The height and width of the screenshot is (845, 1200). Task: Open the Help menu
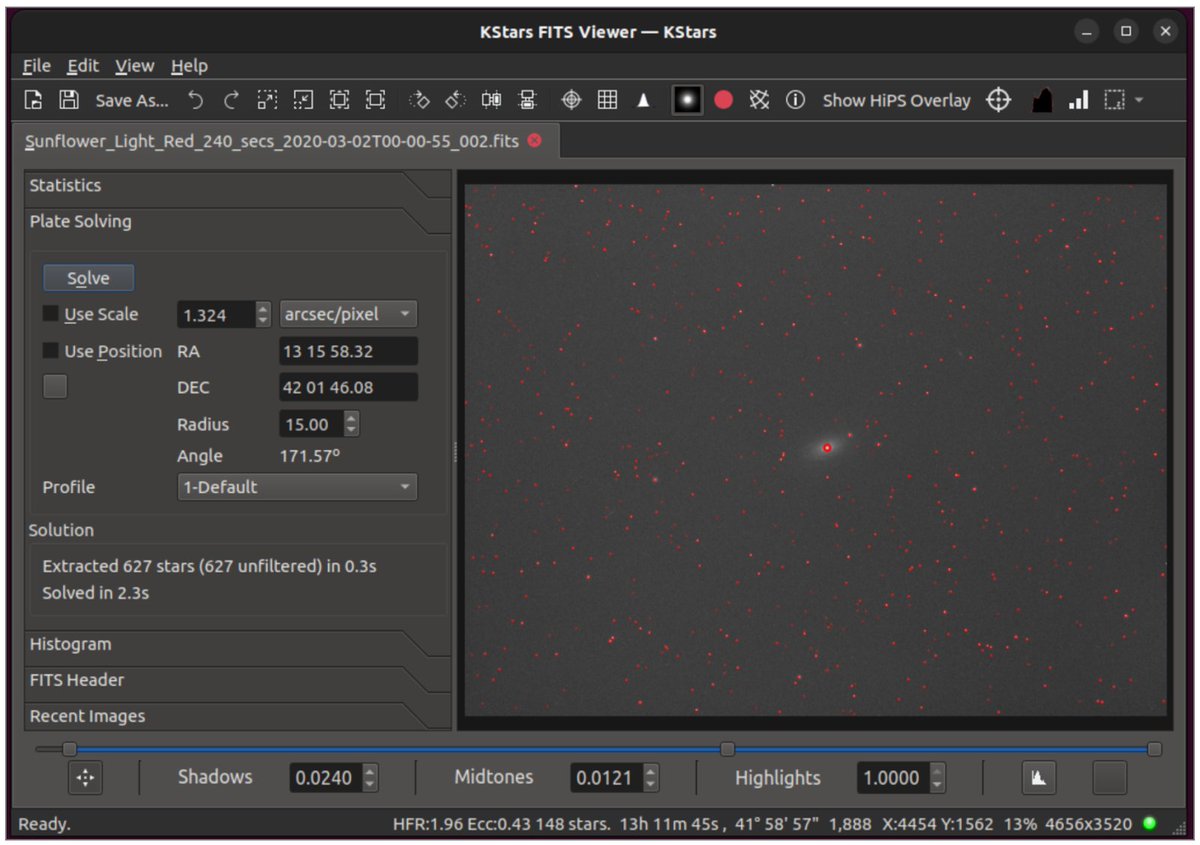point(189,66)
